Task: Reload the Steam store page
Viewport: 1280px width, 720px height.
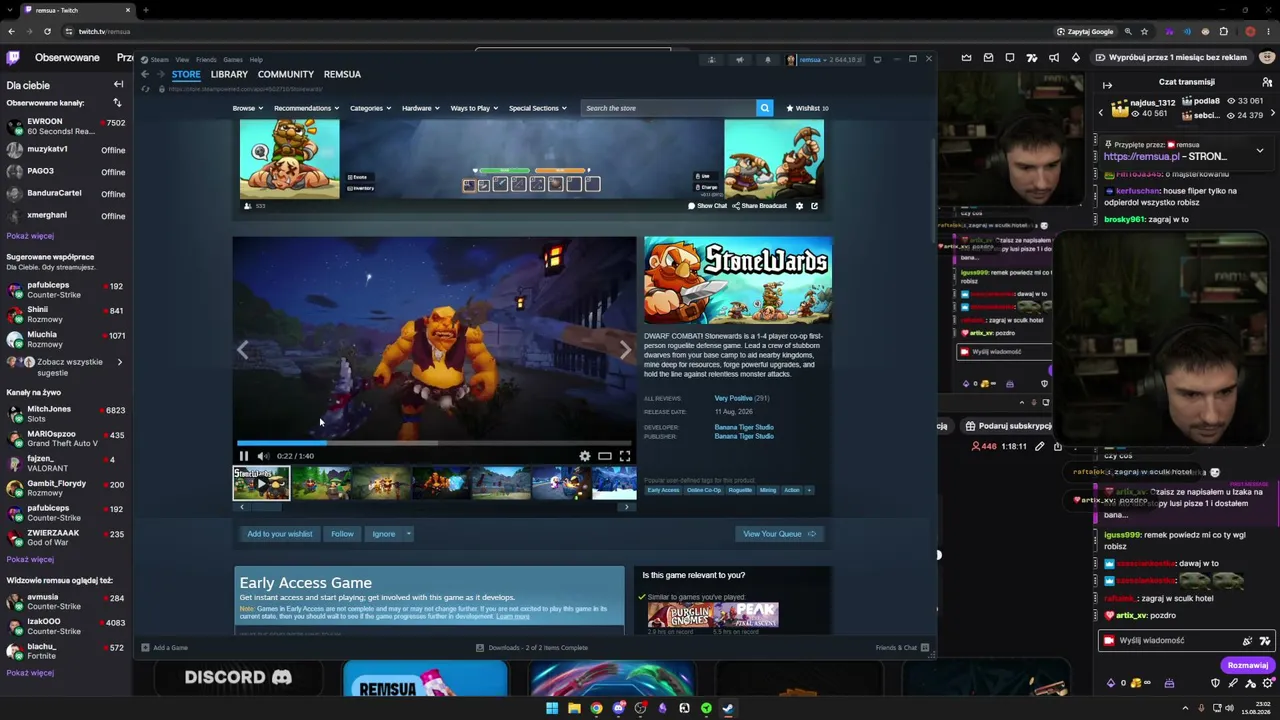Action: pyautogui.click(x=146, y=89)
